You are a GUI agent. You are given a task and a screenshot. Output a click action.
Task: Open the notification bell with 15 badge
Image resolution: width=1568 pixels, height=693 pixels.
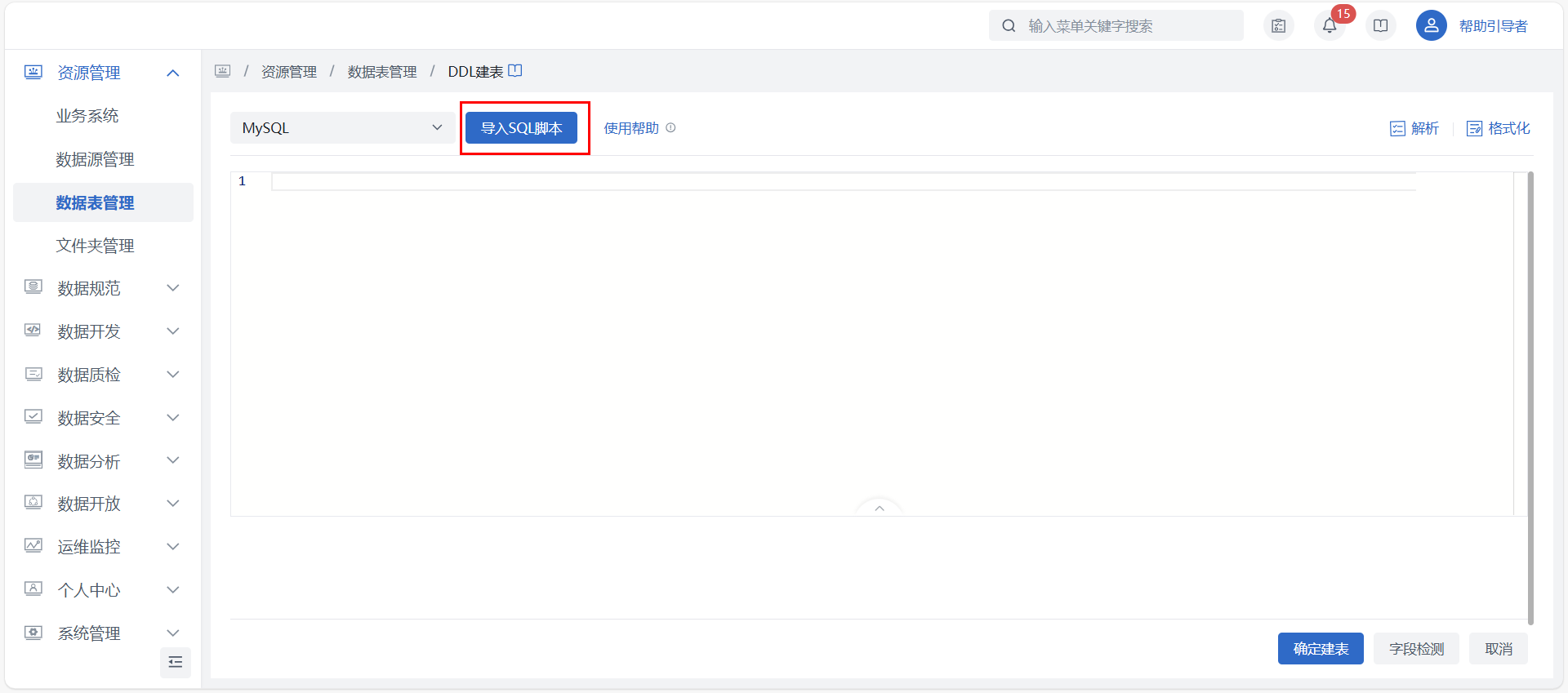click(x=1330, y=25)
